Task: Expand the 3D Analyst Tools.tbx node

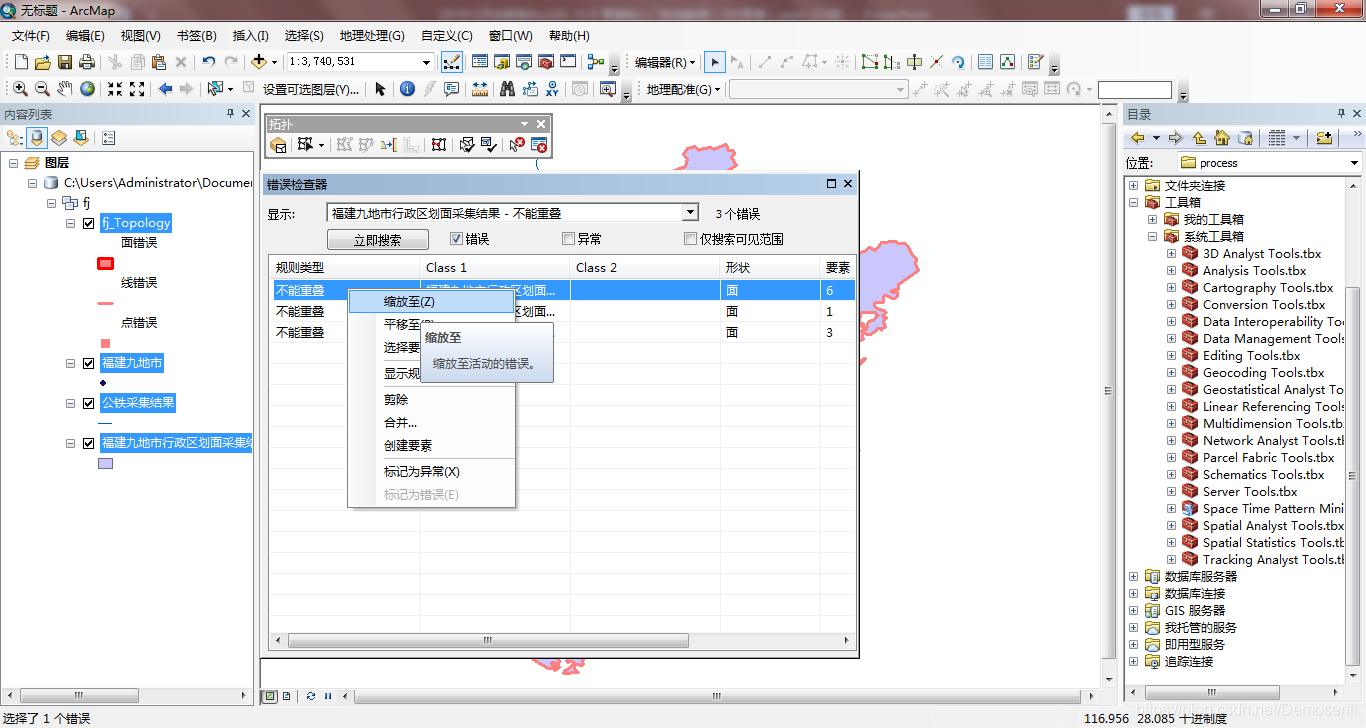Action: point(1171,253)
